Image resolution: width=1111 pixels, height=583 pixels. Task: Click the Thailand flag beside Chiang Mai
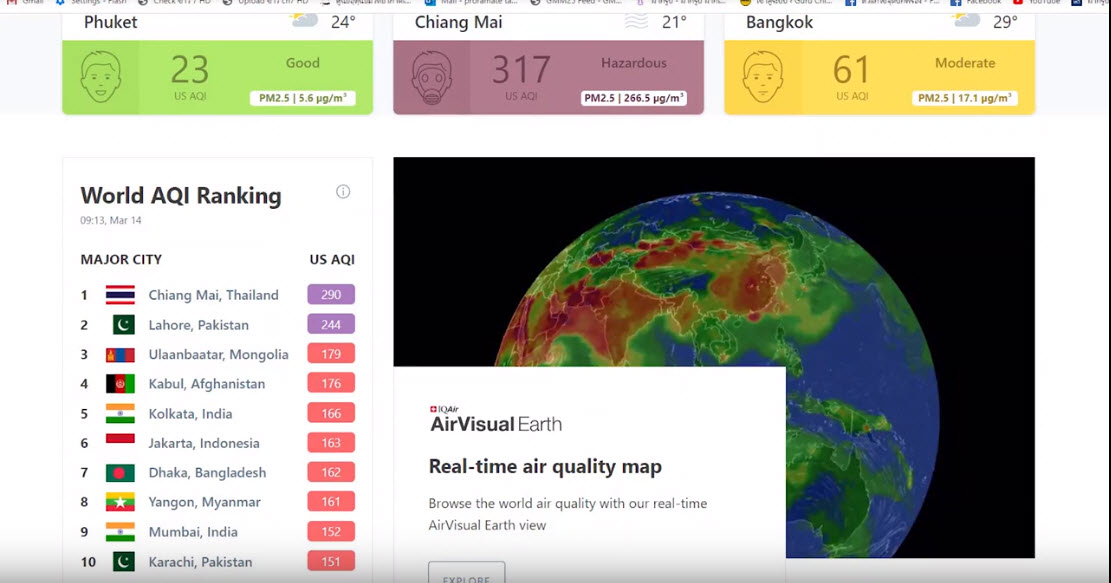coord(120,295)
